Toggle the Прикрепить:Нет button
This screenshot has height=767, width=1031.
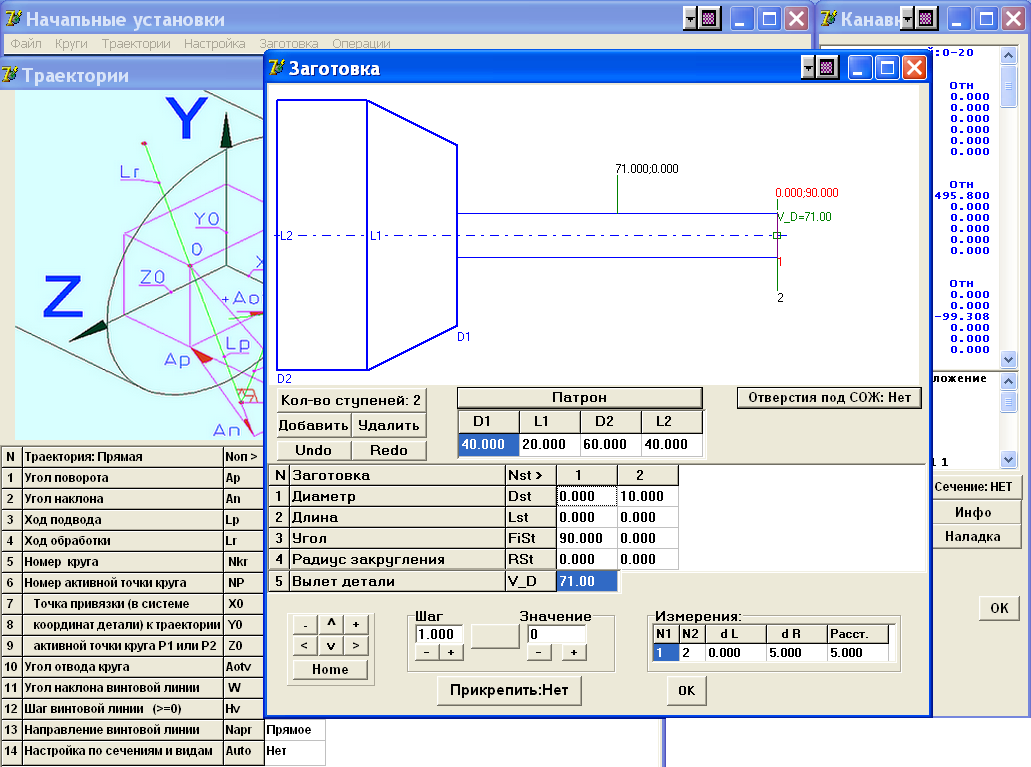[509, 690]
